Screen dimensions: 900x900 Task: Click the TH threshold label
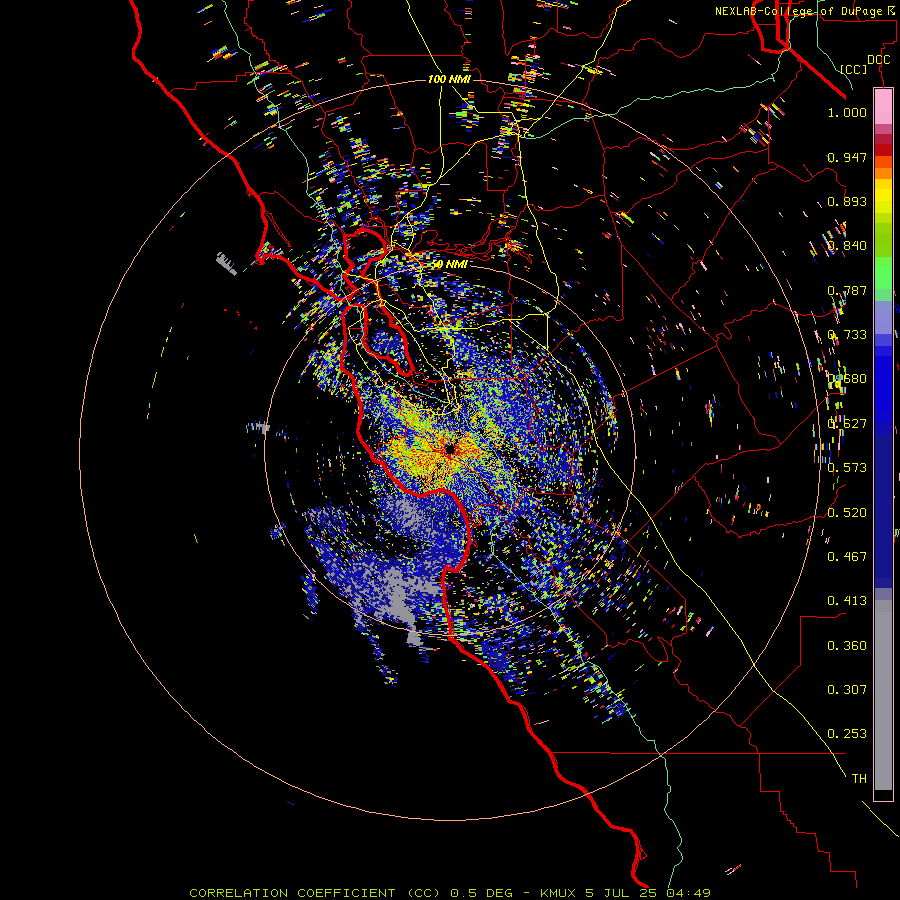tap(859, 779)
